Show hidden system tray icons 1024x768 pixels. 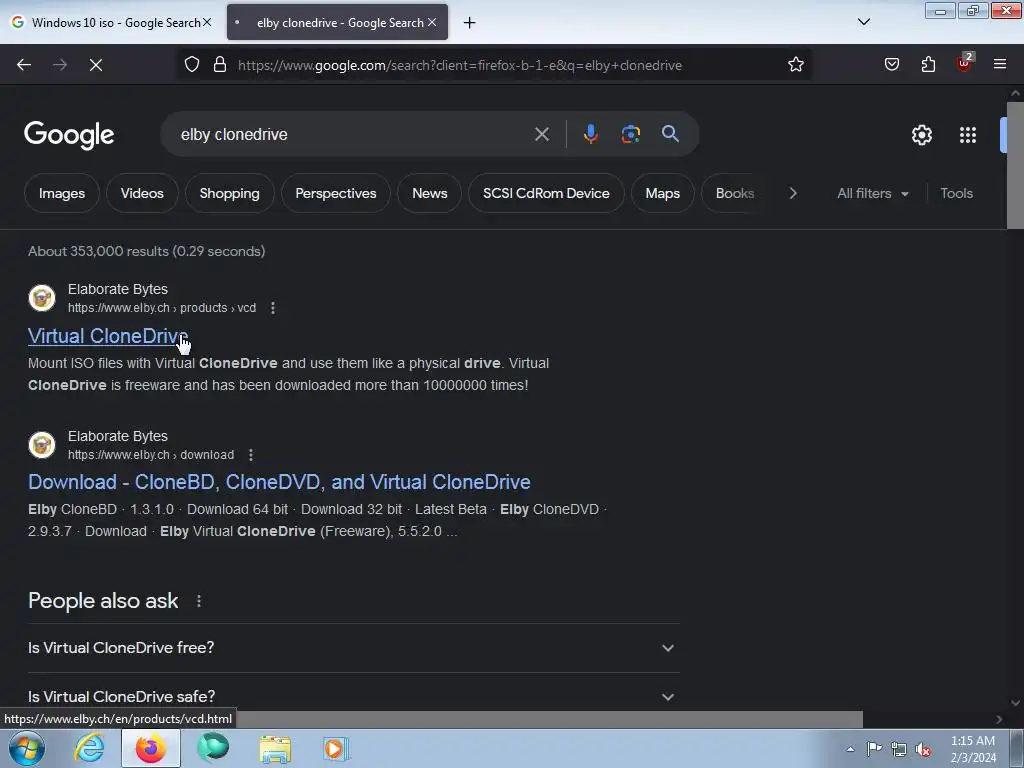tap(850, 750)
